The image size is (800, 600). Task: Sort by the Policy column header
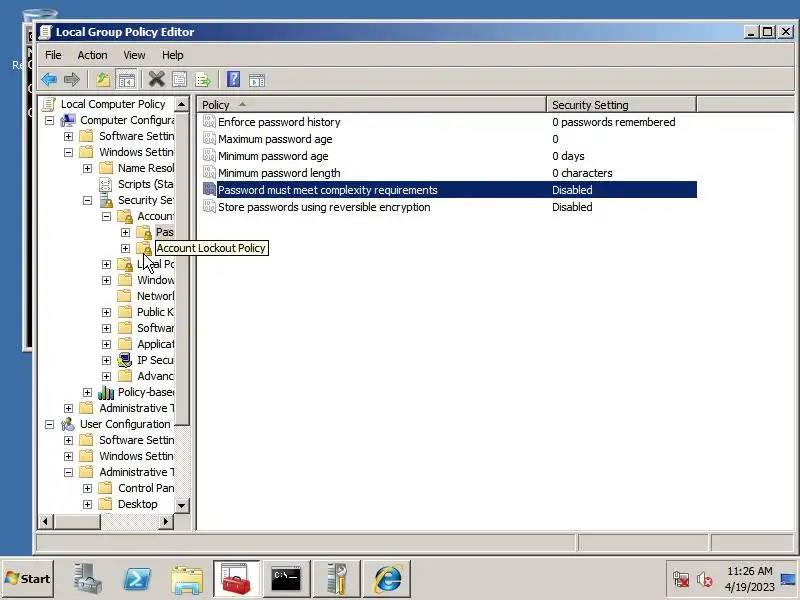371,105
